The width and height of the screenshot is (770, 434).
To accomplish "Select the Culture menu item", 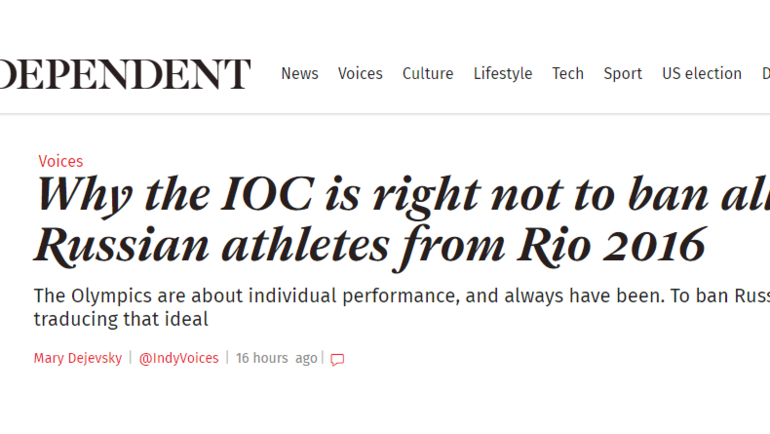I will coord(427,74).
